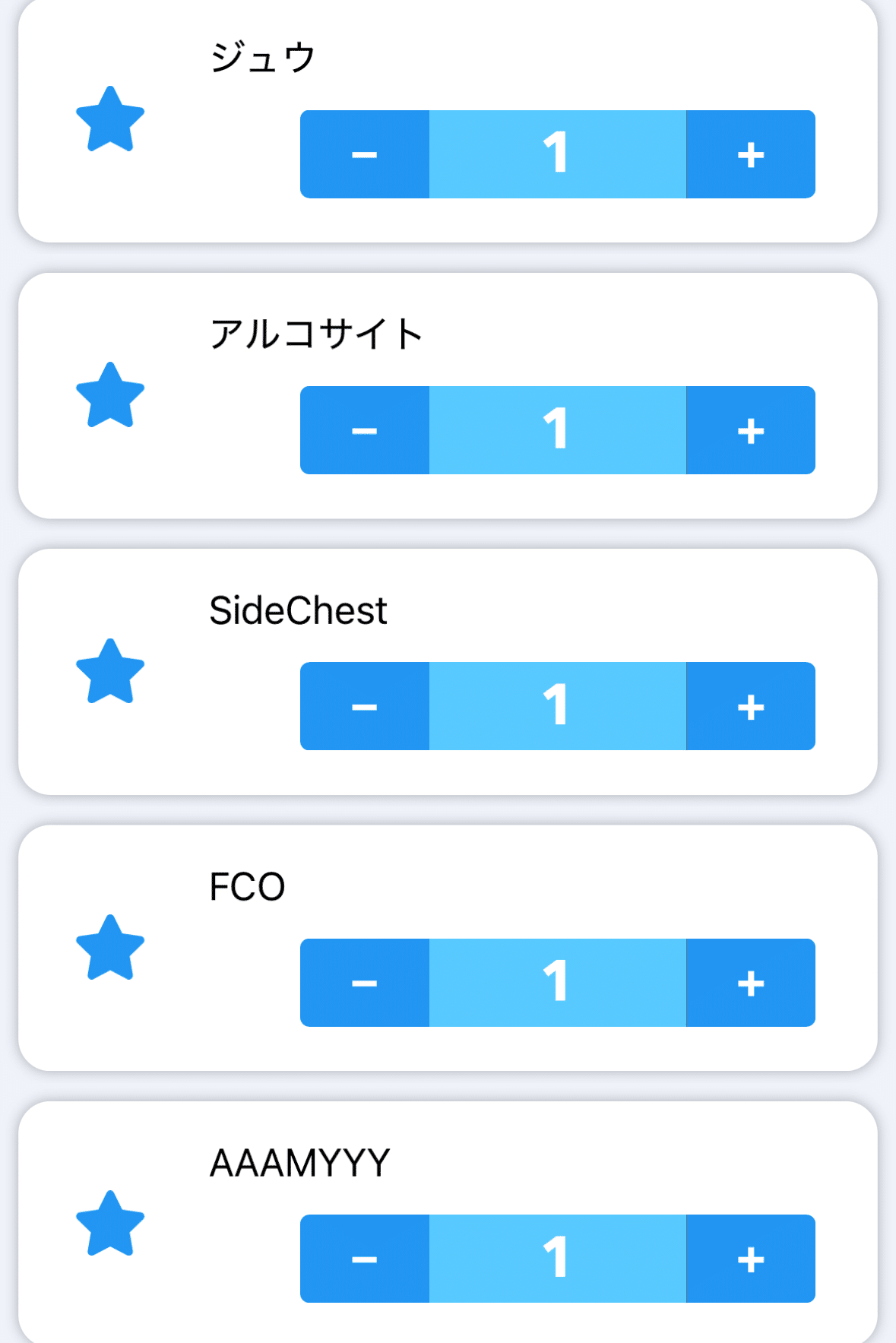Toggle the favorite star for ジュウ
This screenshot has width=896, height=1343.
(110, 120)
